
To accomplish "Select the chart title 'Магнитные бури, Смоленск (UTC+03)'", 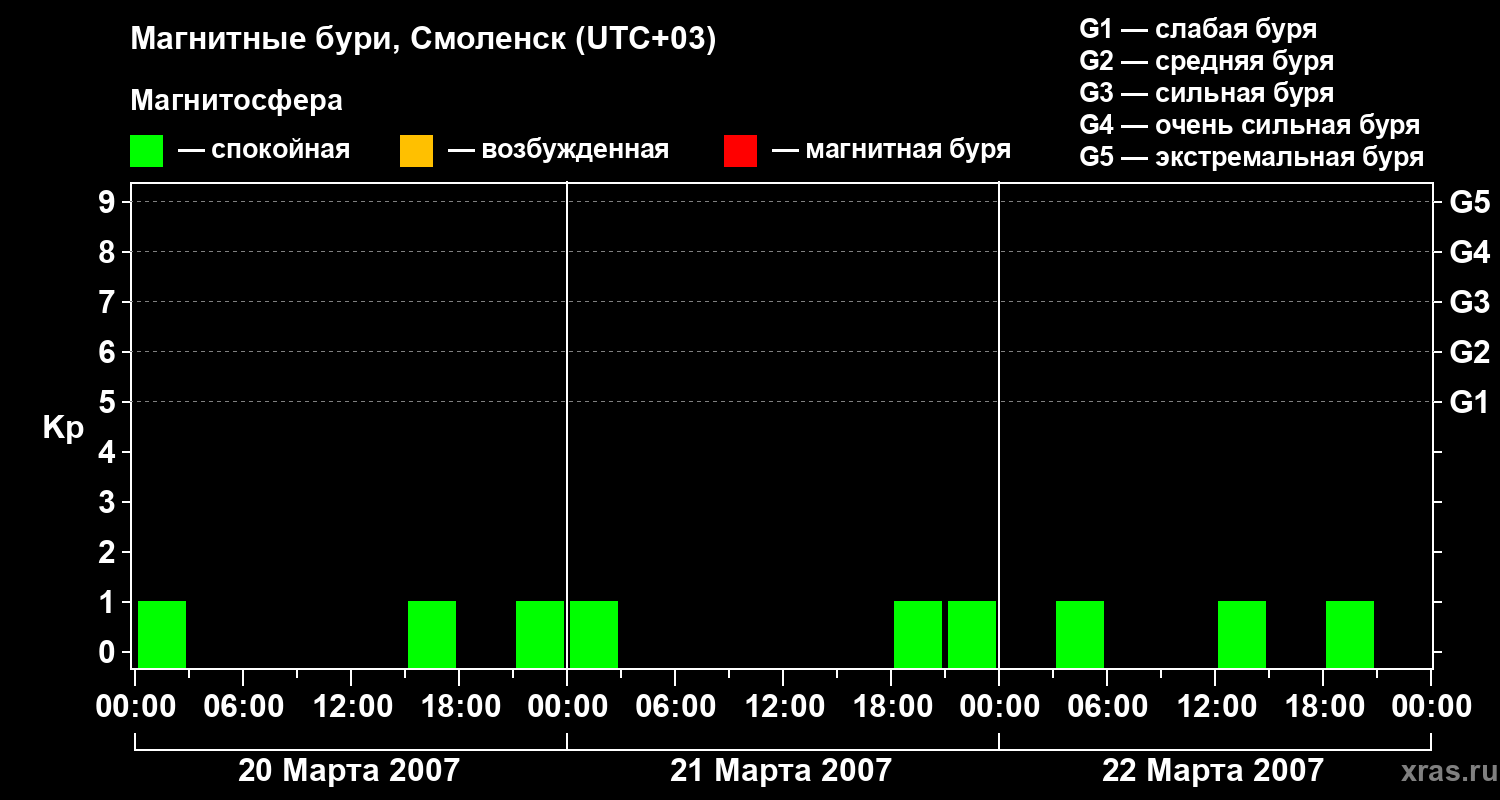I will (x=424, y=40).
